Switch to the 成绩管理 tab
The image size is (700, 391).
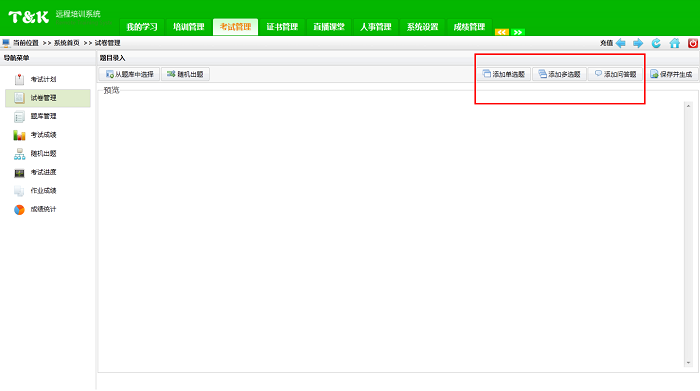tap(469, 27)
